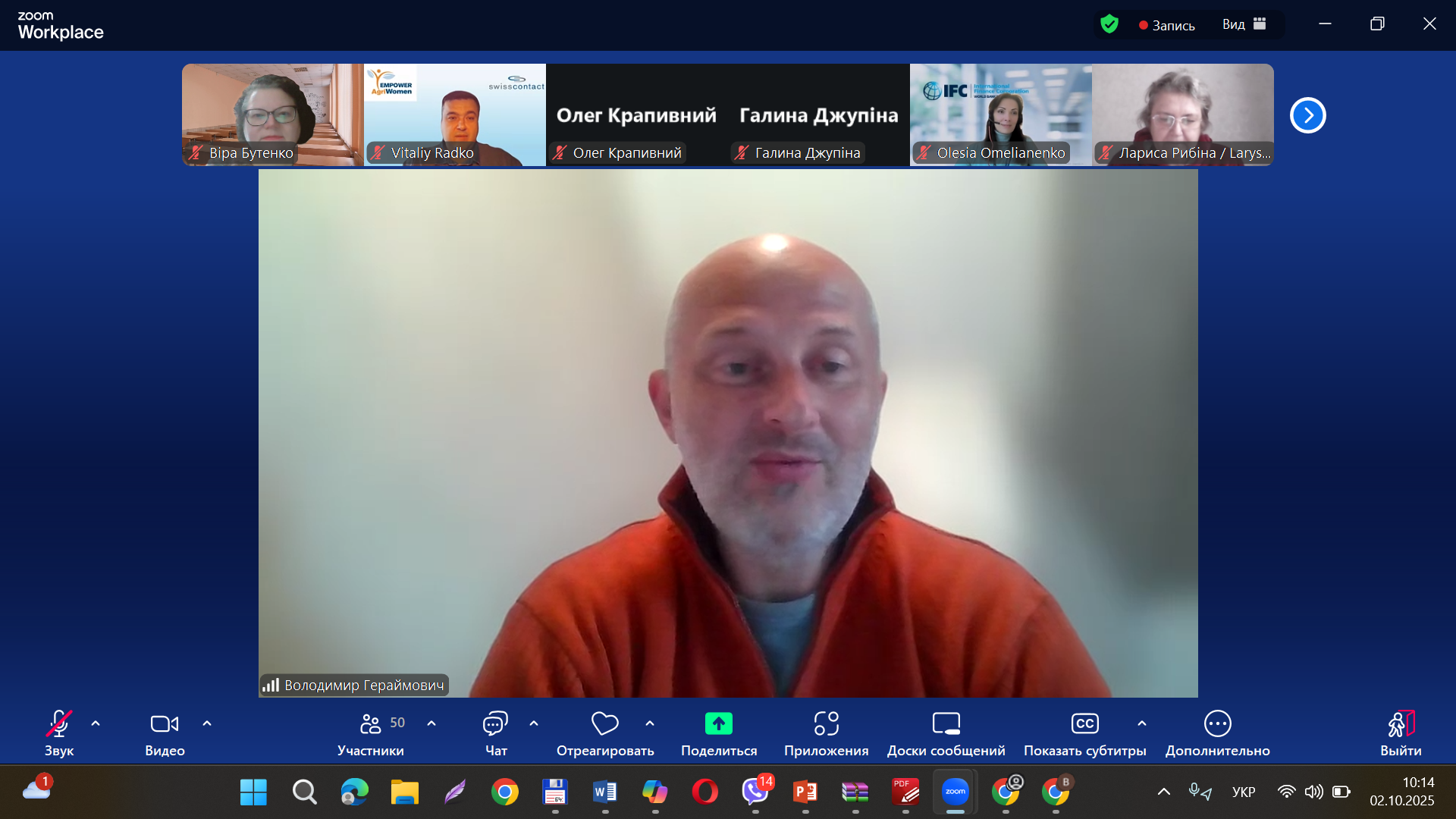Click the green Поделиться share screen button
This screenshot has height=819, width=1456.
point(718,724)
